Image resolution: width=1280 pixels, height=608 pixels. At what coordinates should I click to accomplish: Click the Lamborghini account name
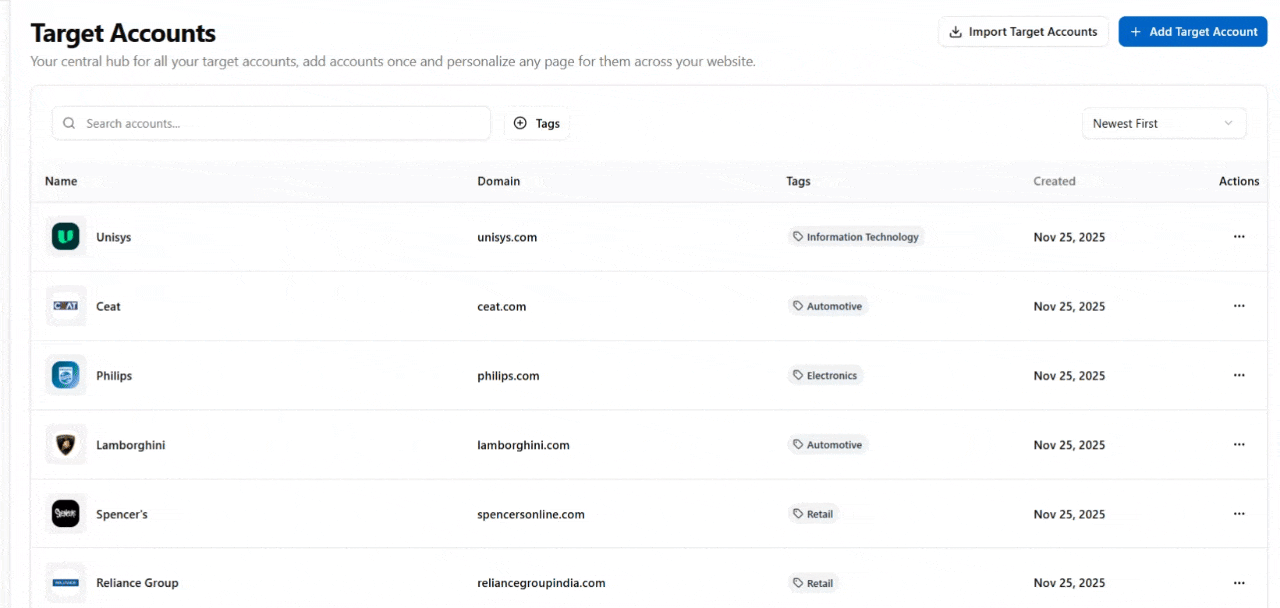point(131,445)
